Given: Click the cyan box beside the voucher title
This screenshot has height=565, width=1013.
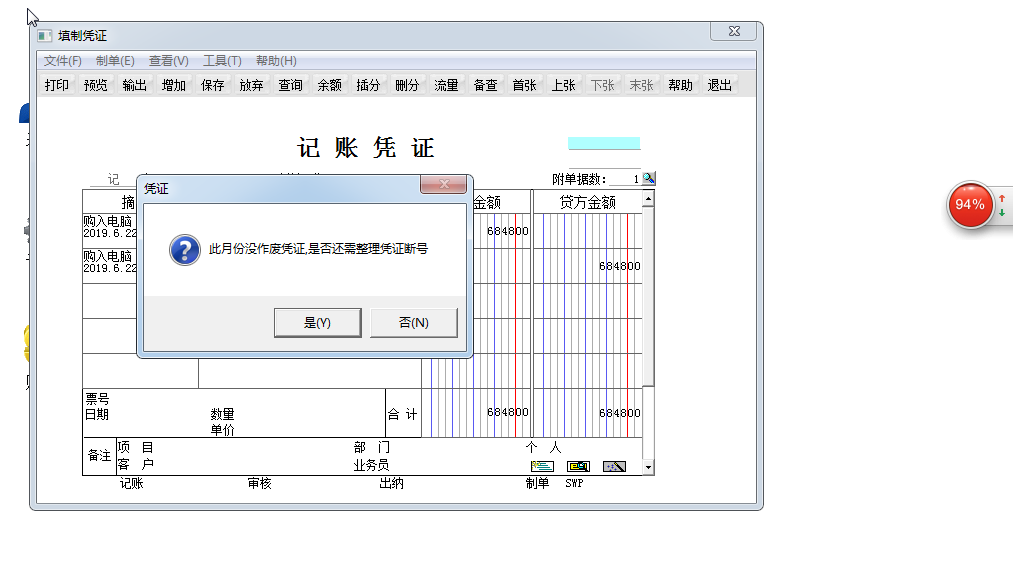Looking at the screenshot, I should point(604,143).
